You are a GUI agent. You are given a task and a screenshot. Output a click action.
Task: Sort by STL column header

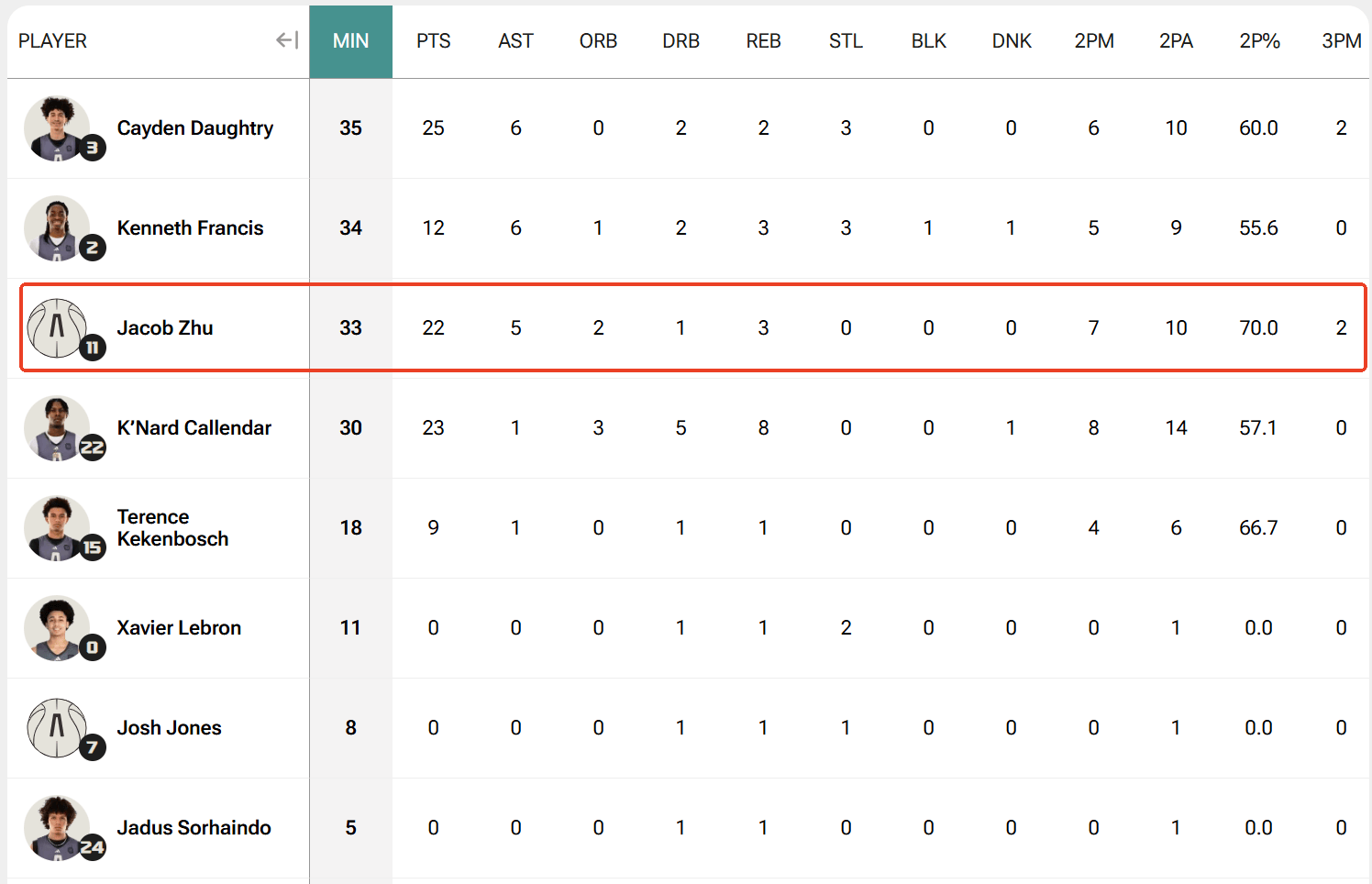(x=846, y=41)
